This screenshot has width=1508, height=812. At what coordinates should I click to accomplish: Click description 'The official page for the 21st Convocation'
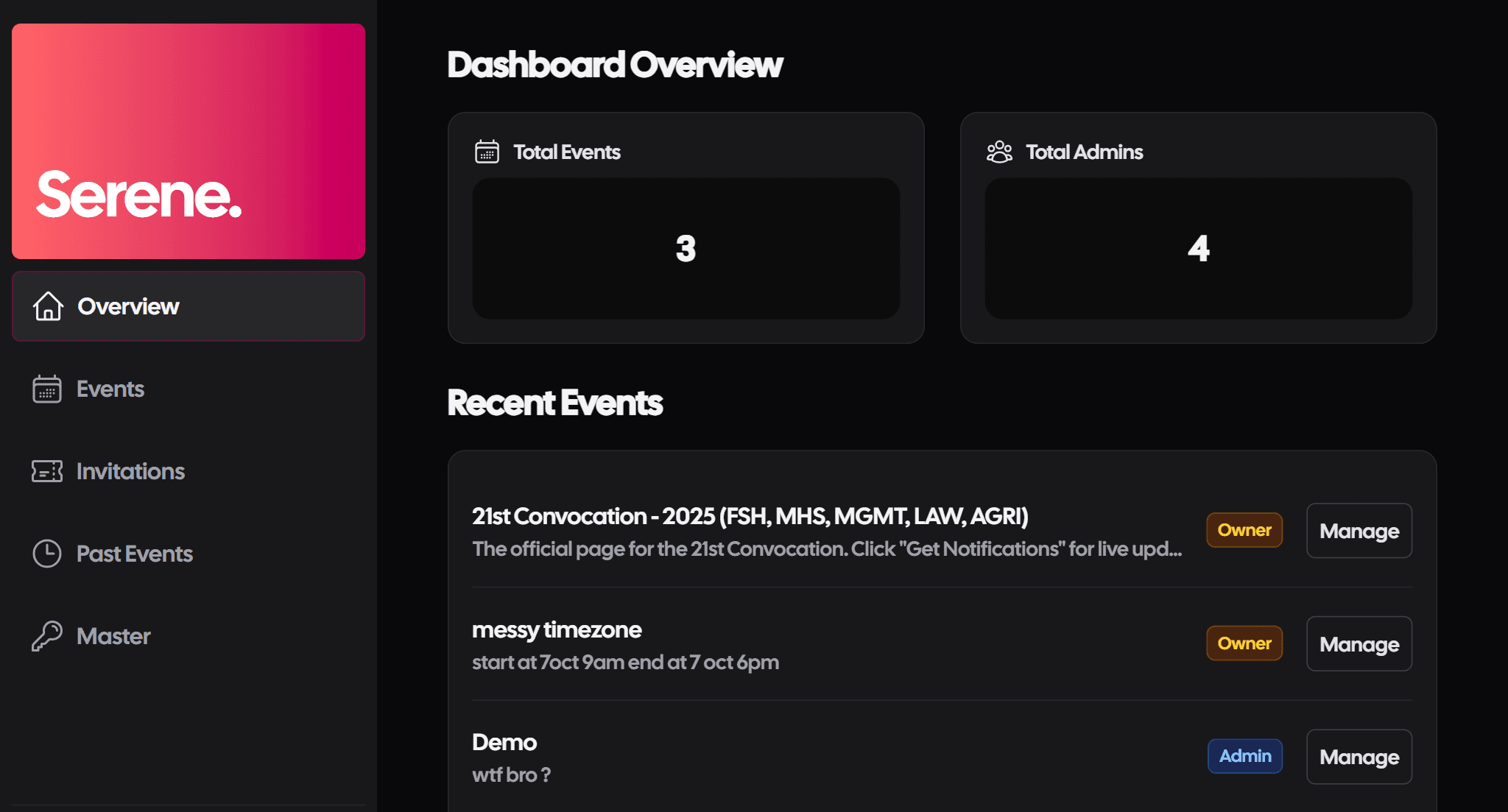coord(827,549)
